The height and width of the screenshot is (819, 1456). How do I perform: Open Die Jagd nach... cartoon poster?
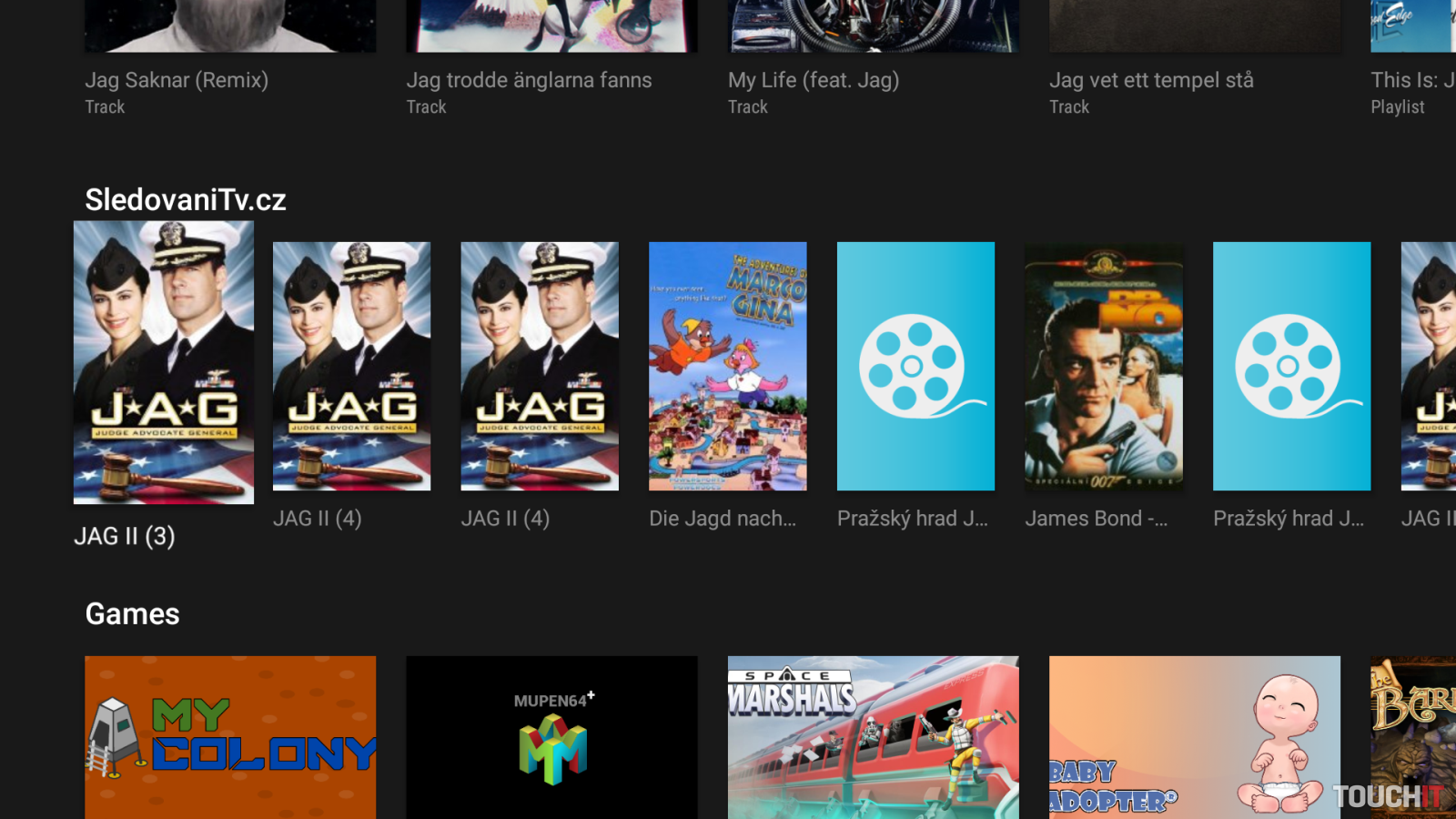point(727,366)
